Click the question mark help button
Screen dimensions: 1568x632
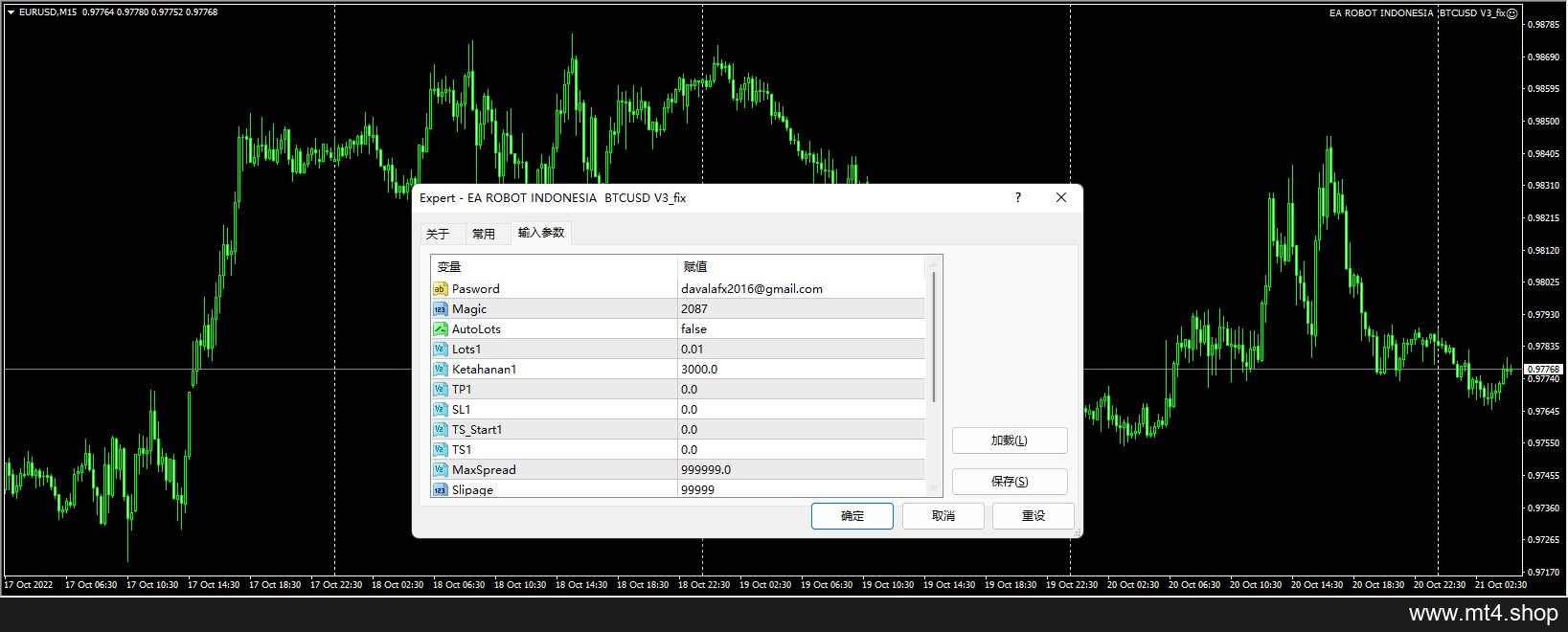[x=1018, y=197]
